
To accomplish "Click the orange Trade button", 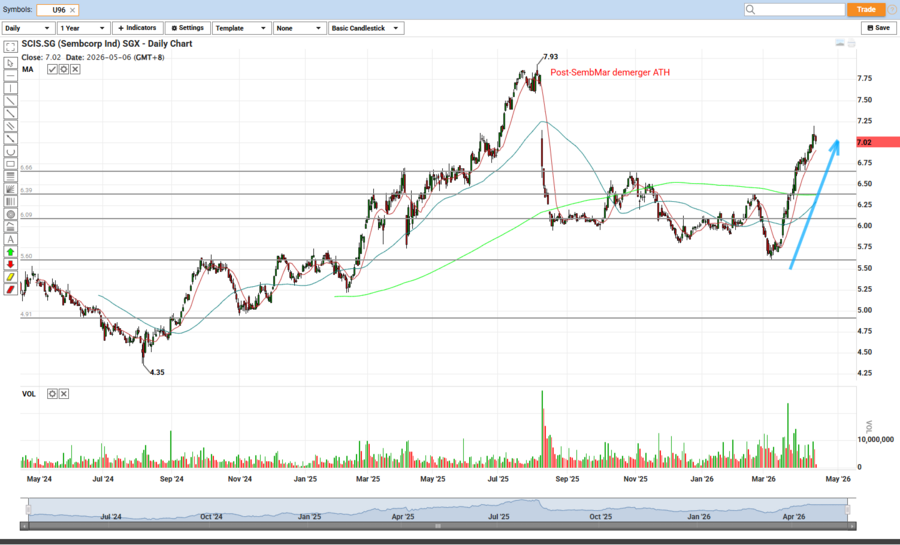I will [x=865, y=9].
